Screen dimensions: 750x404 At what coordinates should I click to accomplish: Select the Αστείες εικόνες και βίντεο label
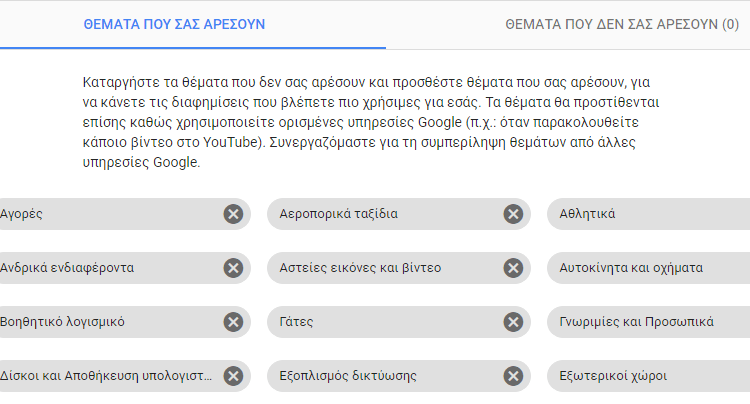[x=360, y=268]
